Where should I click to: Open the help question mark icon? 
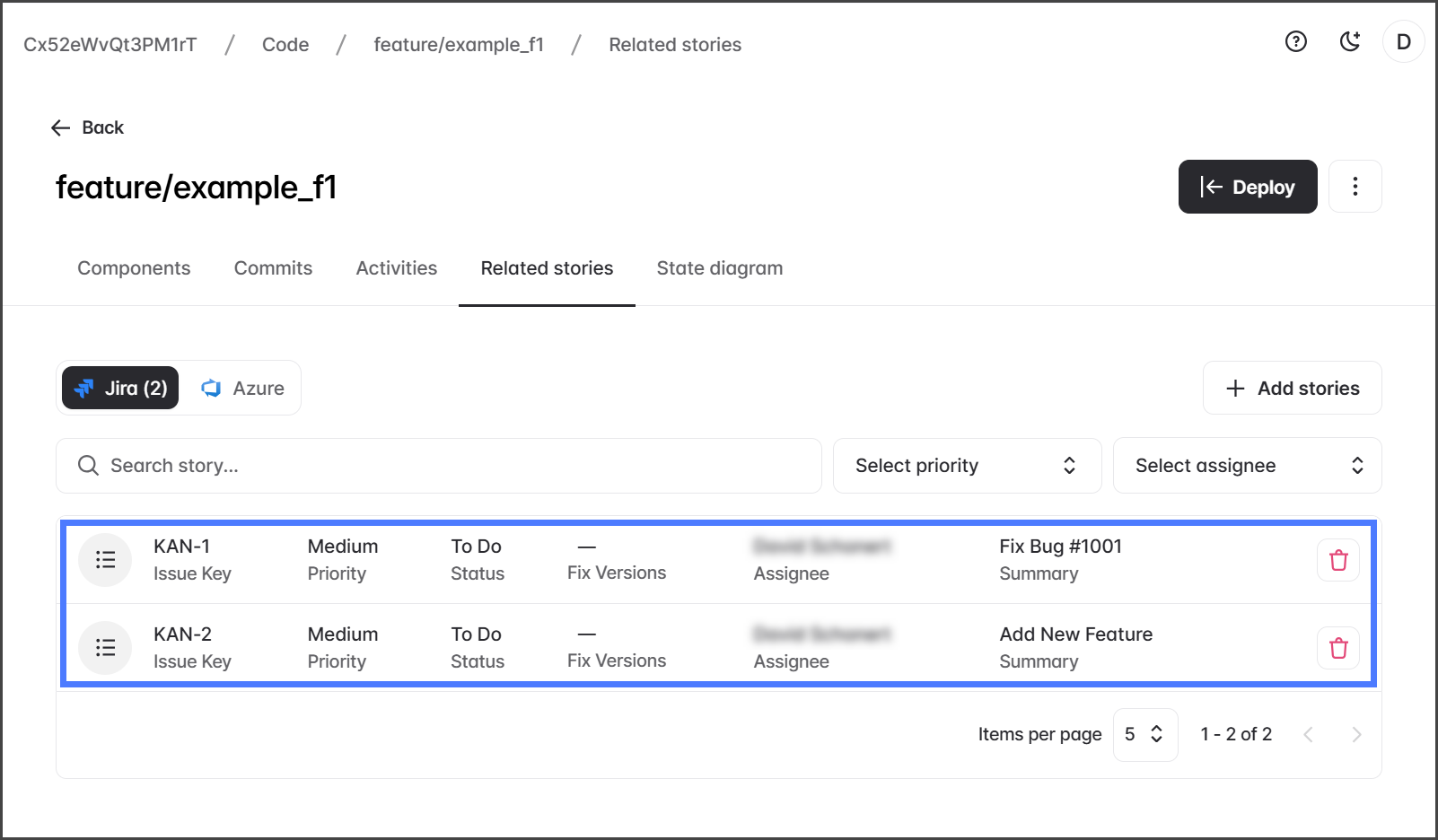tap(1295, 41)
